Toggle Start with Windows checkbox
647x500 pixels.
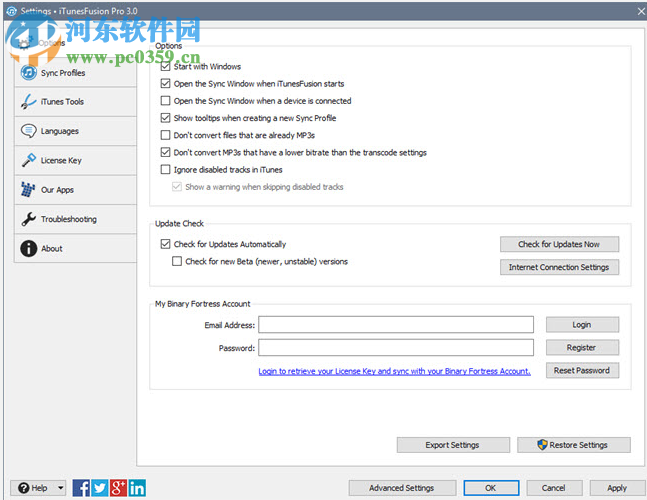(165, 66)
